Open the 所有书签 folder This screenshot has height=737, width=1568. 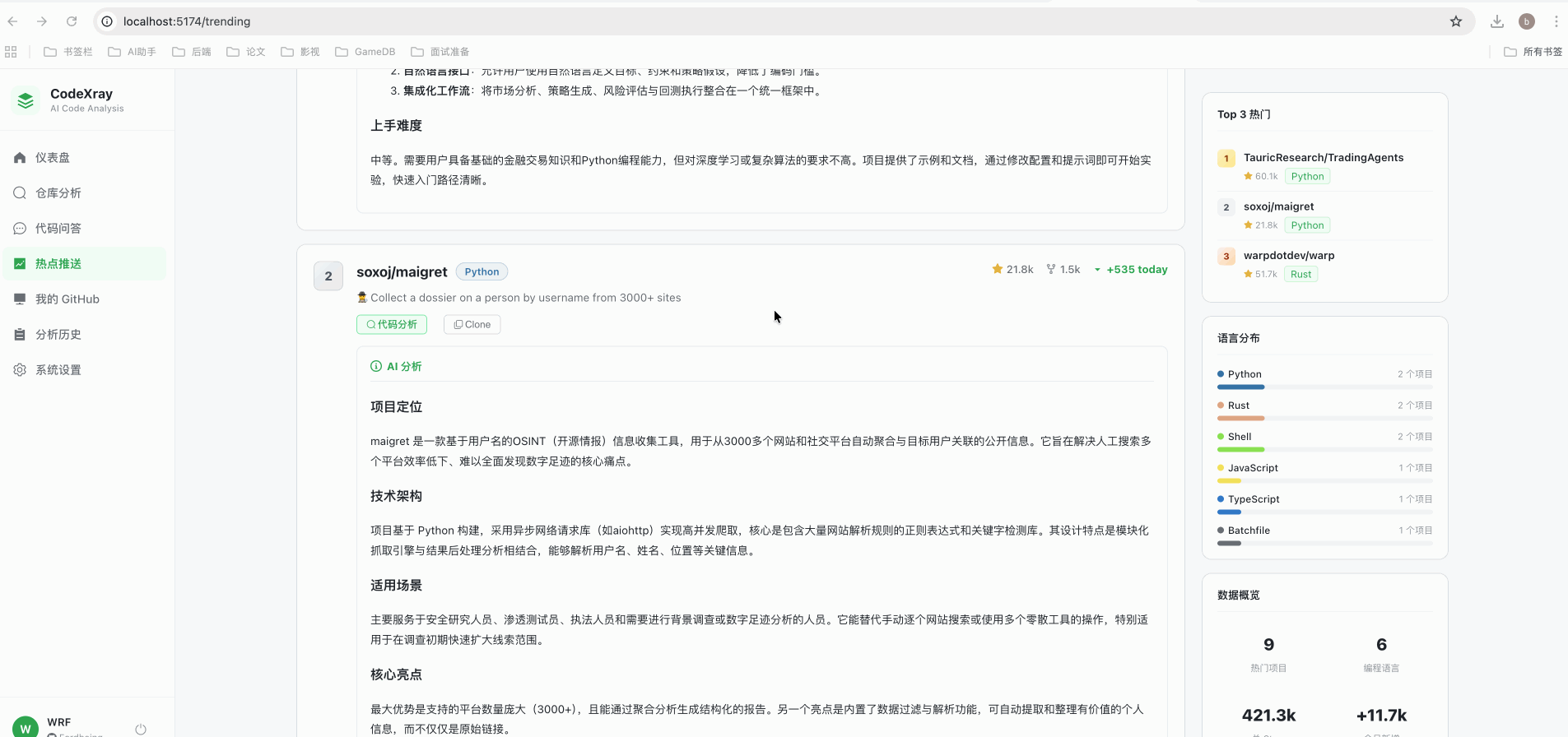coord(1533,52)
